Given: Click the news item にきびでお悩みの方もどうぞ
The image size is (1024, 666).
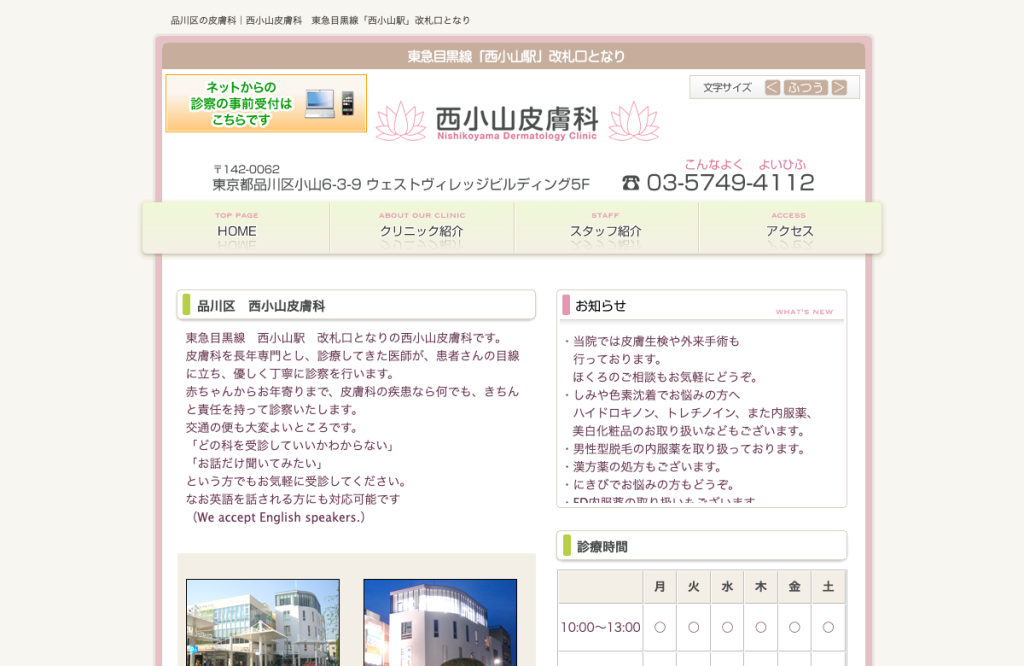Looking at the screenshot, I should [654, 484].
